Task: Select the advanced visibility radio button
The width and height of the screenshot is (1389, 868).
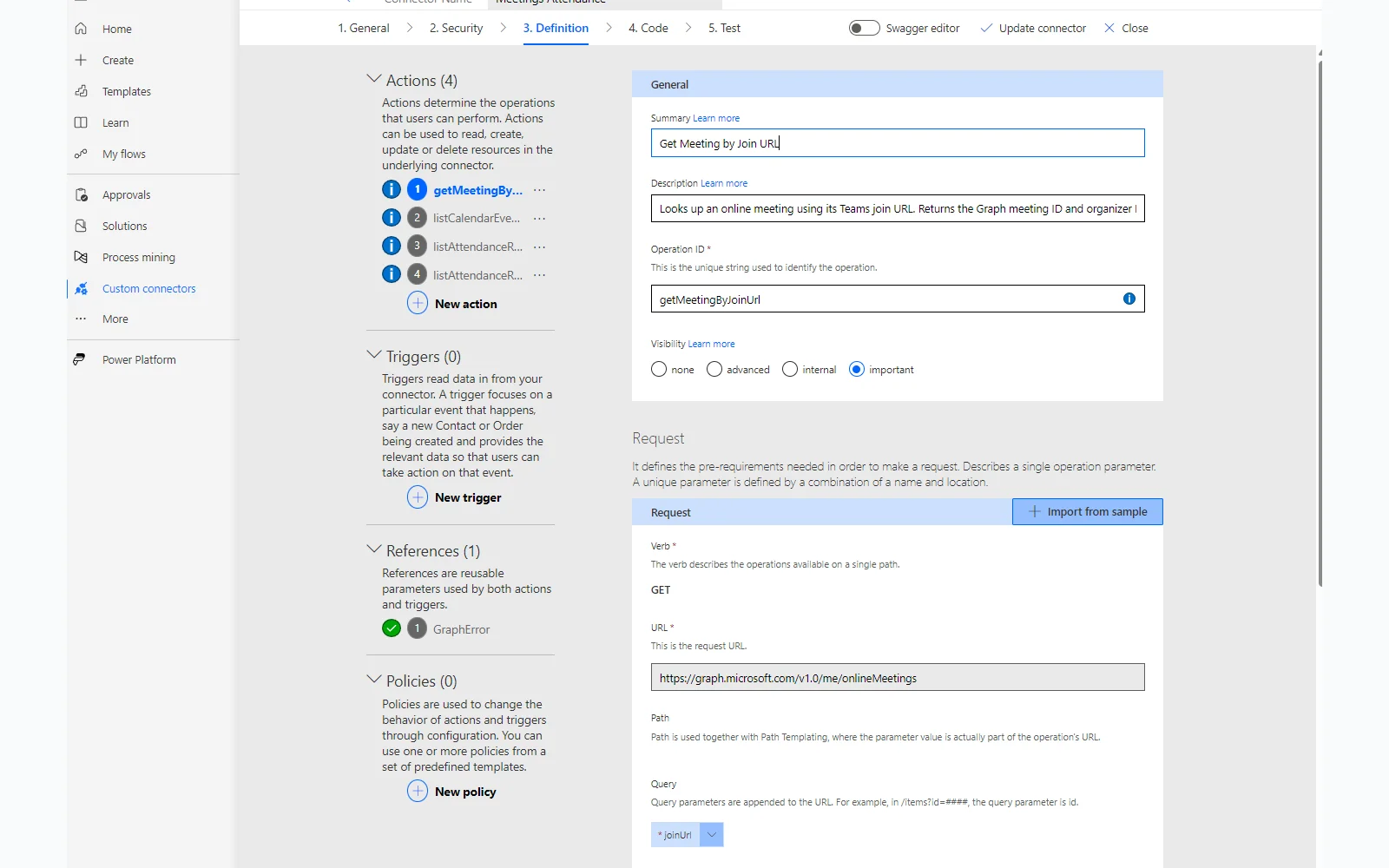Action: (x=714, y=369)
